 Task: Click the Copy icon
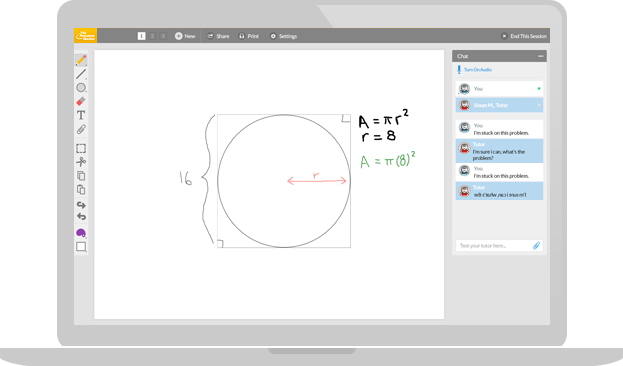tap(81, 176)
